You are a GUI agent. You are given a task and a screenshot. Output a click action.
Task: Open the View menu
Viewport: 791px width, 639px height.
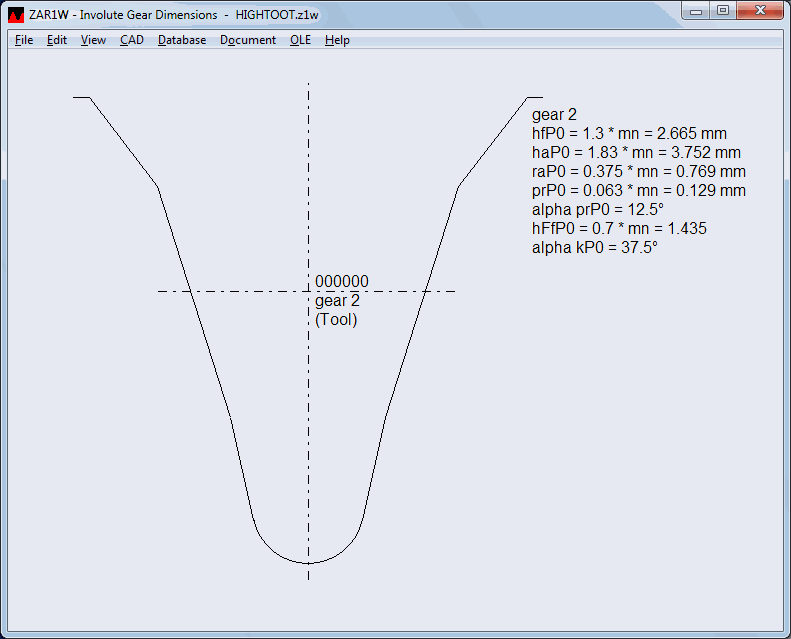(x=93, y=40)
